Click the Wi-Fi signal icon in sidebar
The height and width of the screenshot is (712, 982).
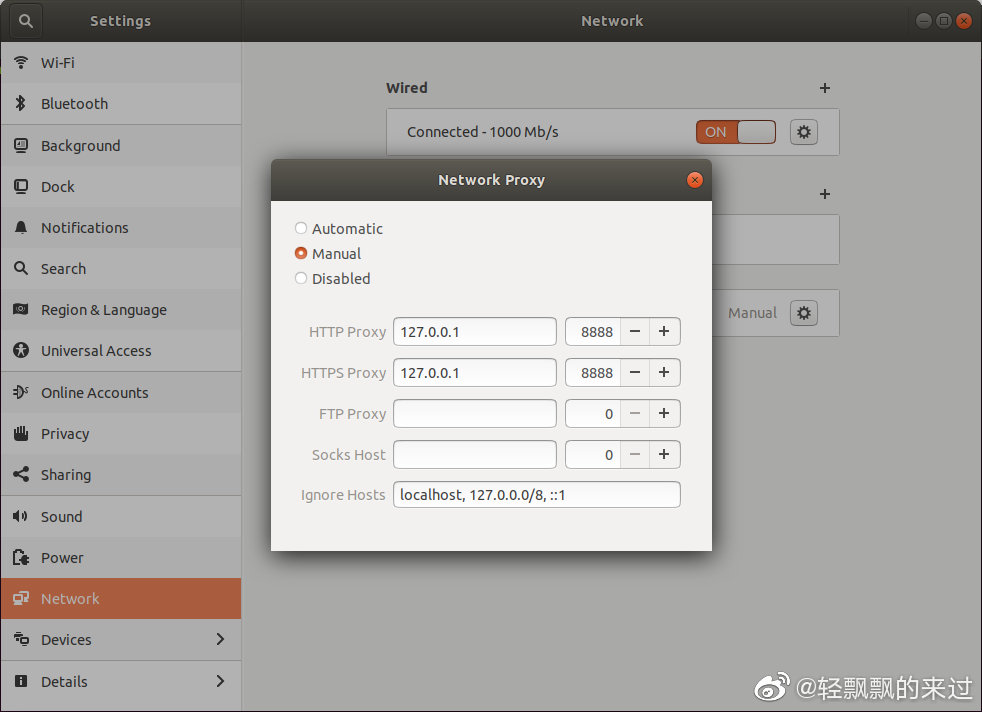(21, 62)
